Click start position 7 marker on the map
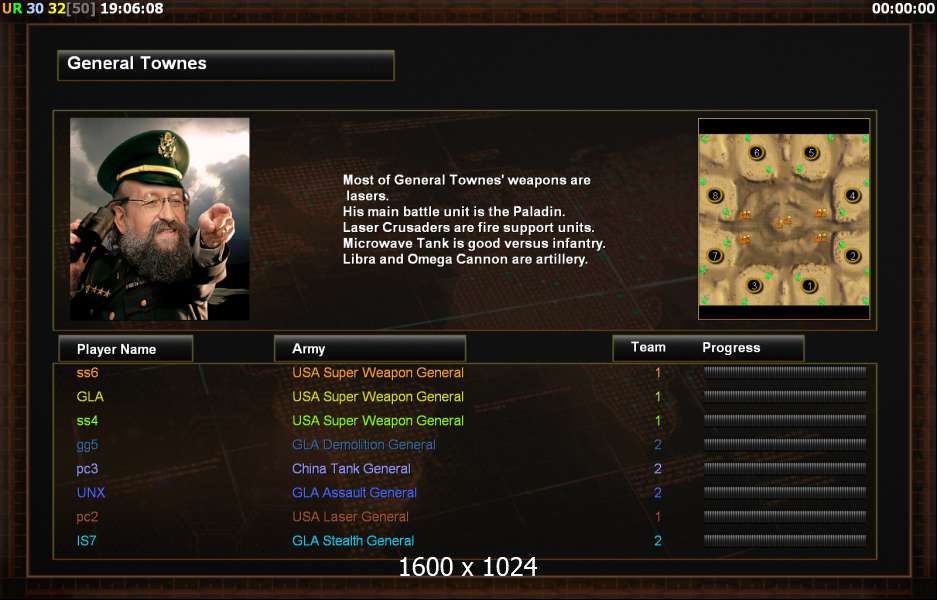 point(715,256)
